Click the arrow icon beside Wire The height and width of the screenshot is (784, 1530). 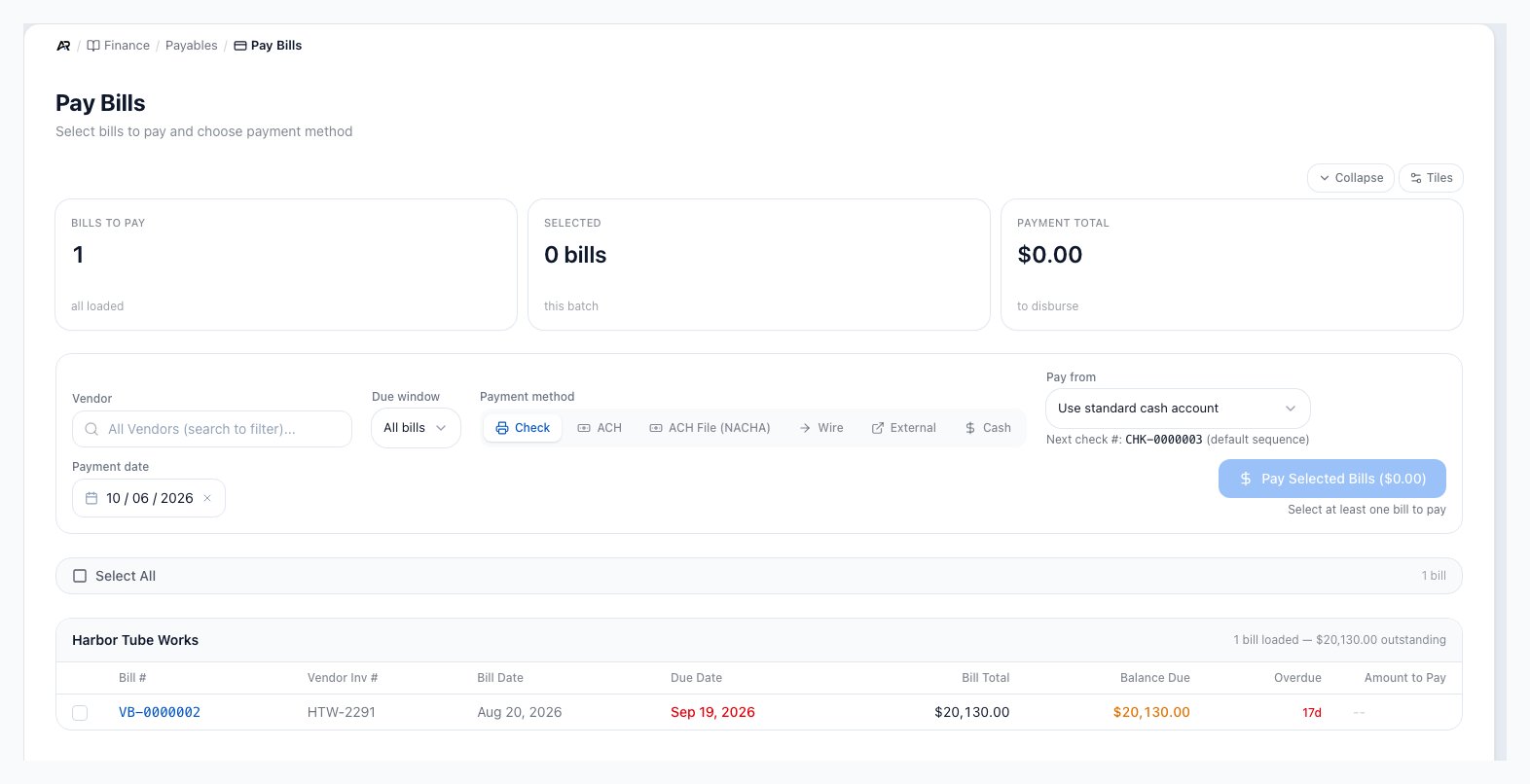[x=805, y=428]
